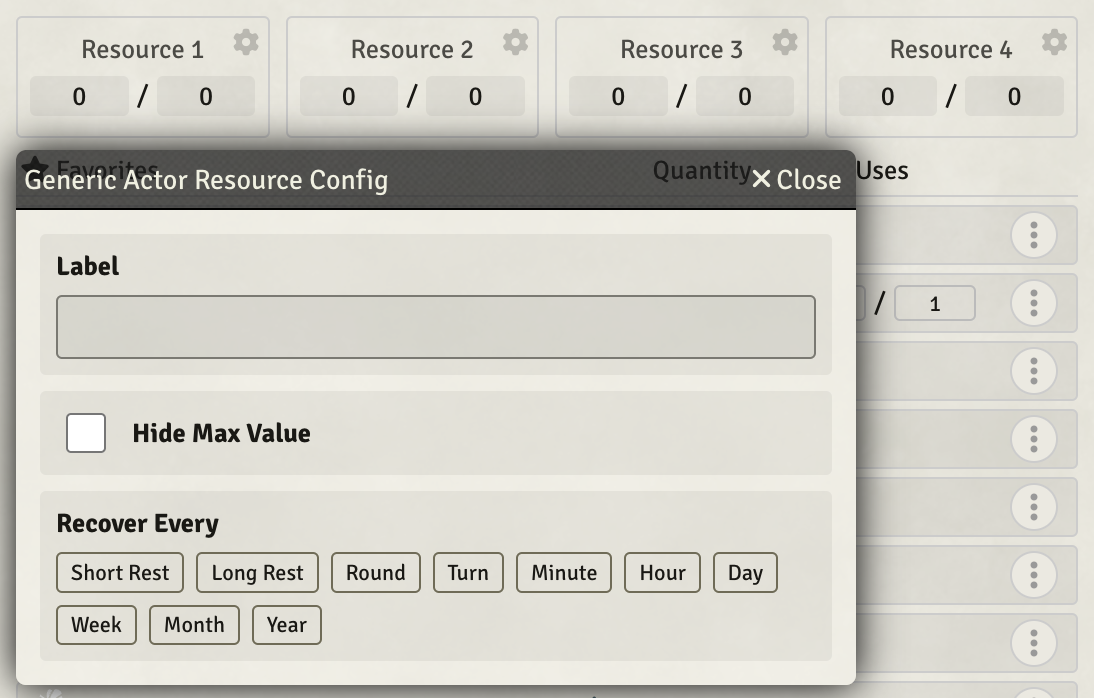Select Turn as recovery interval
This screenshot has height=698, width=1094.
coord(468,572)
